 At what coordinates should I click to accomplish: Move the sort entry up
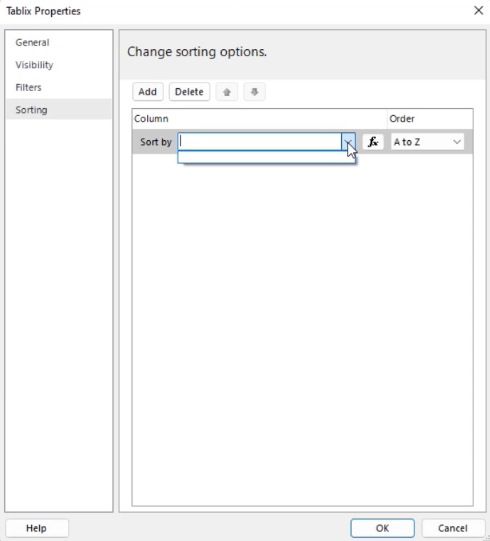227,92
